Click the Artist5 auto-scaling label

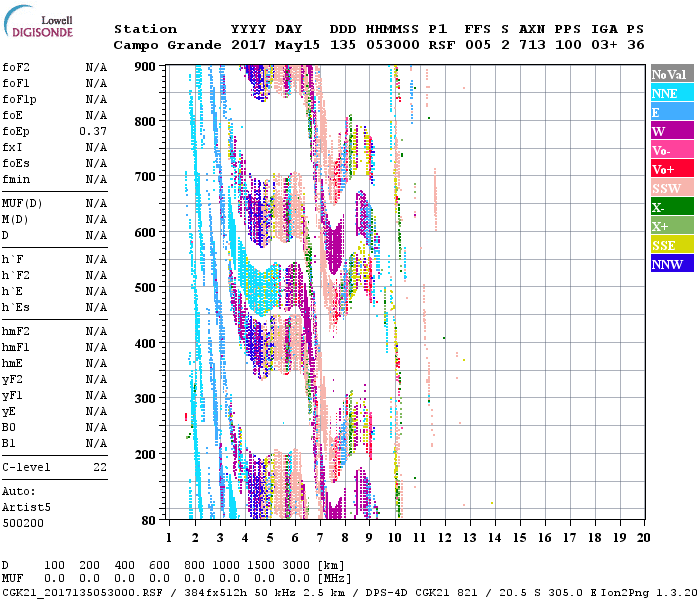click(x=26, y=507)
